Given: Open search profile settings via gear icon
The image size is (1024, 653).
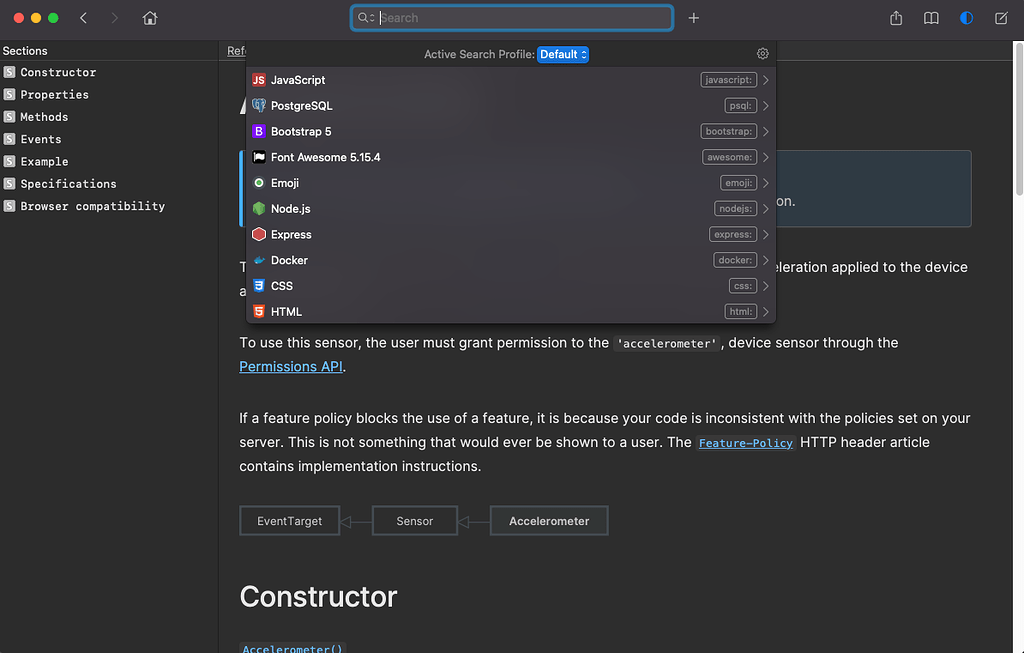Looking at the screenshot, I should tap(762, 53).
